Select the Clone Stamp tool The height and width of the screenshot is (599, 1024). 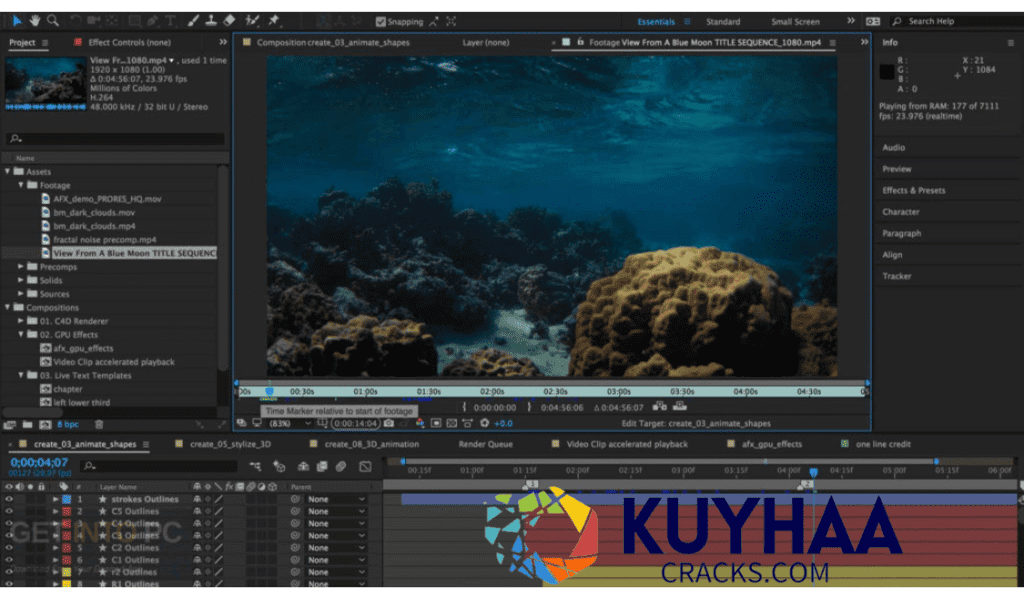point(211,19)
